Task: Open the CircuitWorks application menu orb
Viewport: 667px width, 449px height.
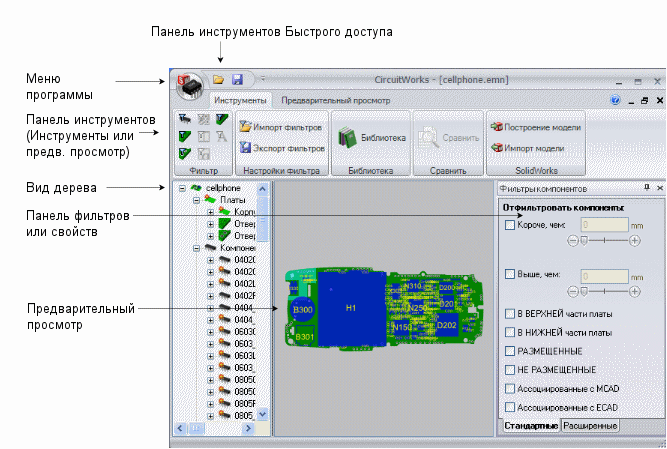Action: 190,86
